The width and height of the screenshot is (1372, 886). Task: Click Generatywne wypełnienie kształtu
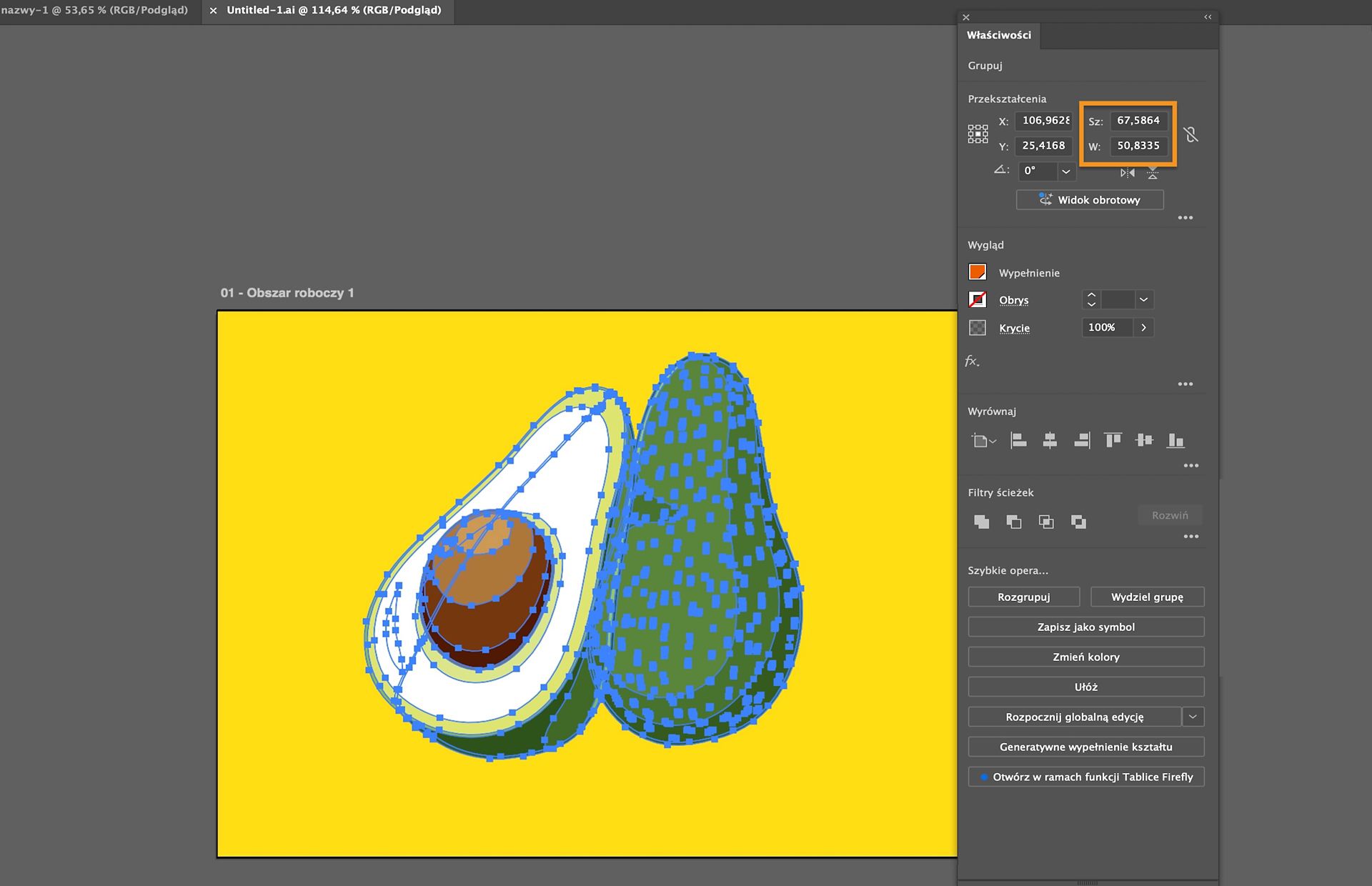coord(1086,747)
